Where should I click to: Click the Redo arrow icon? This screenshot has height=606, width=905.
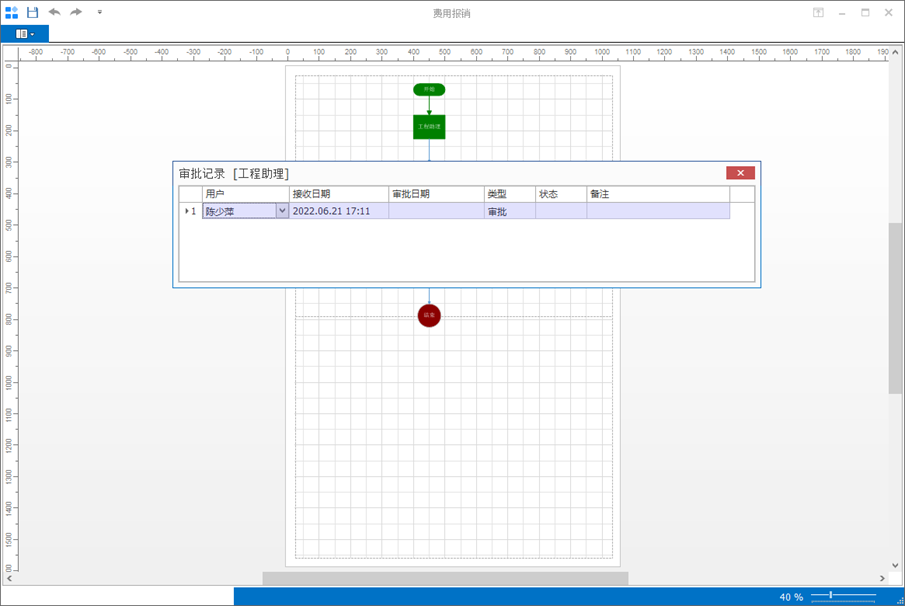76,12
